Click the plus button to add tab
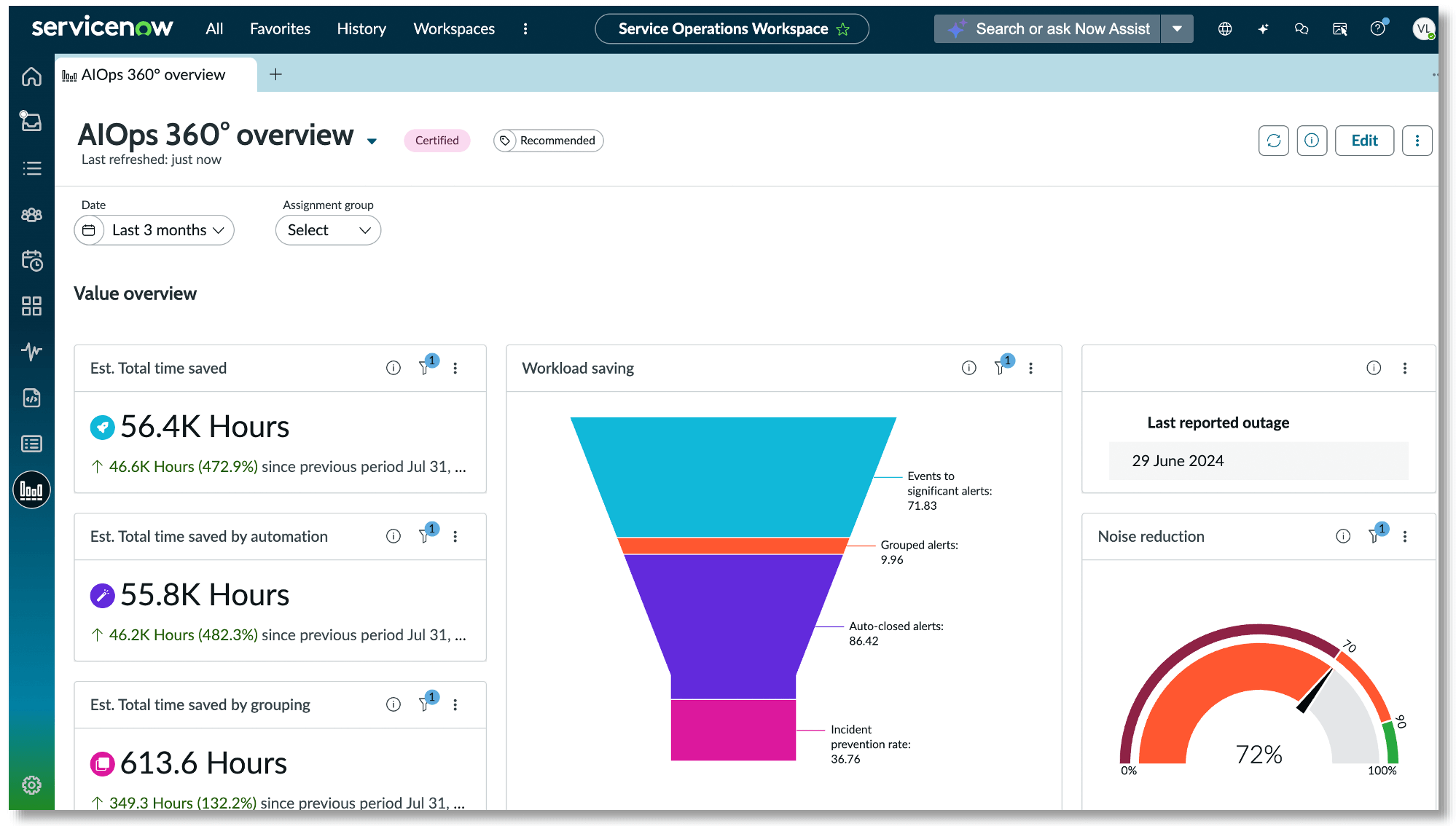The image size is (1456, 826). 275,74
